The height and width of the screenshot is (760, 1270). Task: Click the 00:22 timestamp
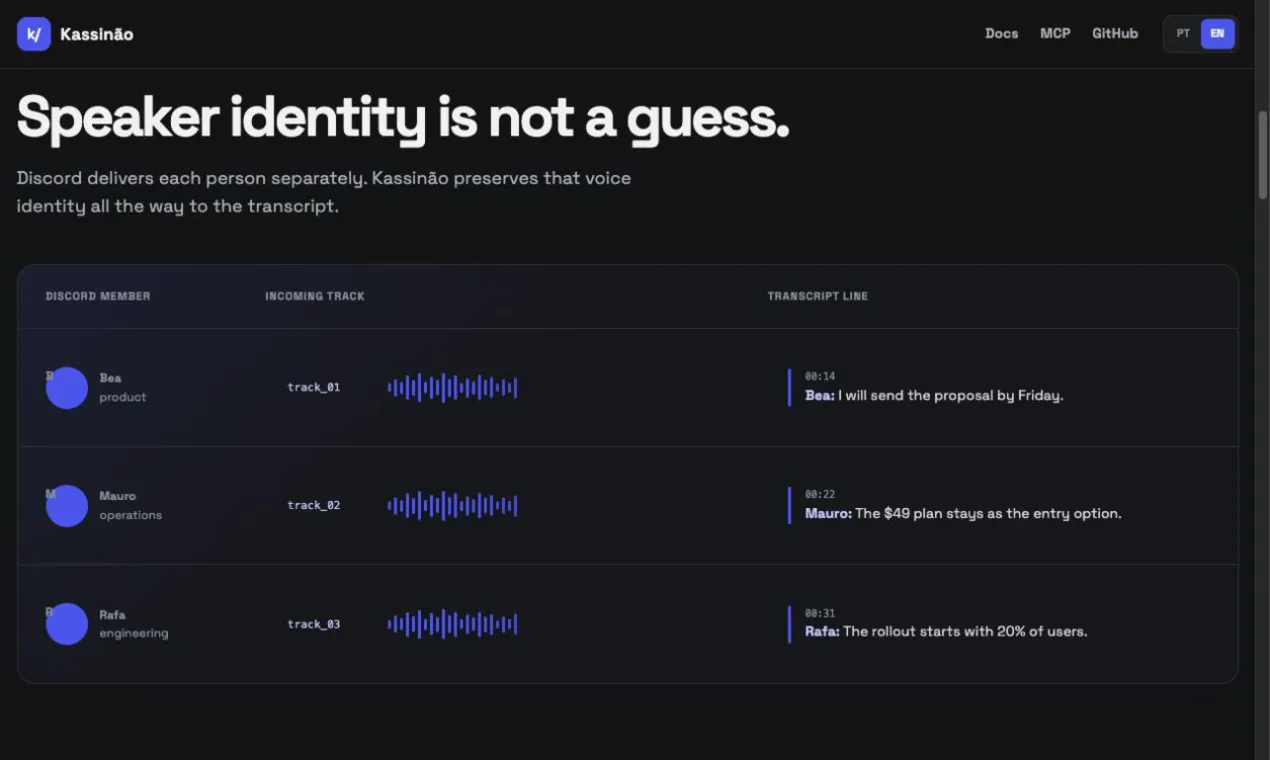(x=820, y=494)
